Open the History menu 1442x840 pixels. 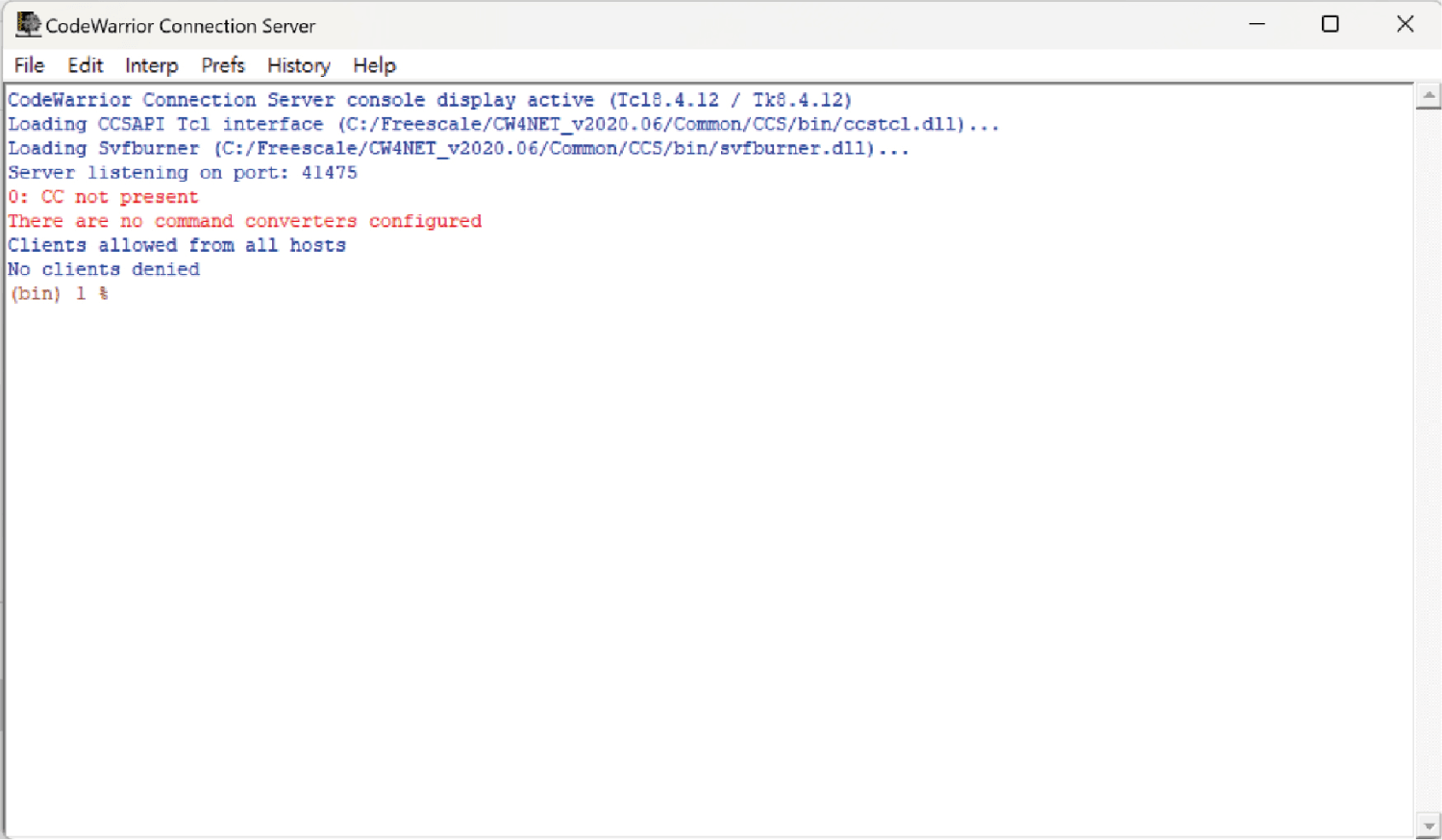coord(299,65)
